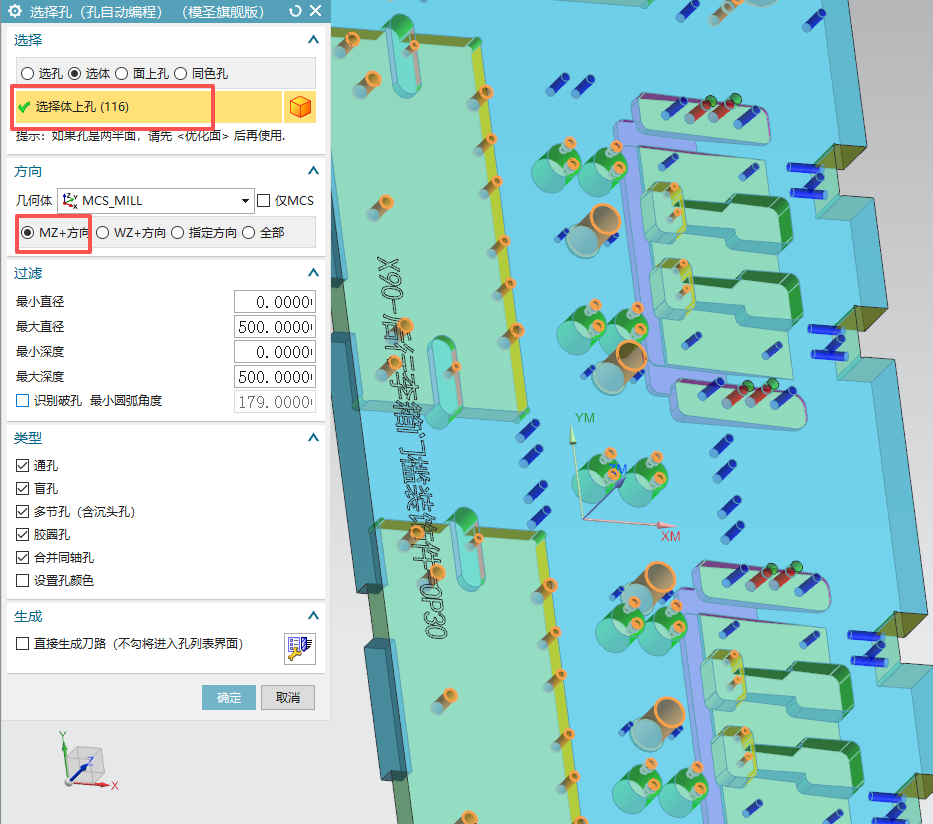Collapse the 方向 section
This screenshot has height=824, width=933.
coord(313,171)
